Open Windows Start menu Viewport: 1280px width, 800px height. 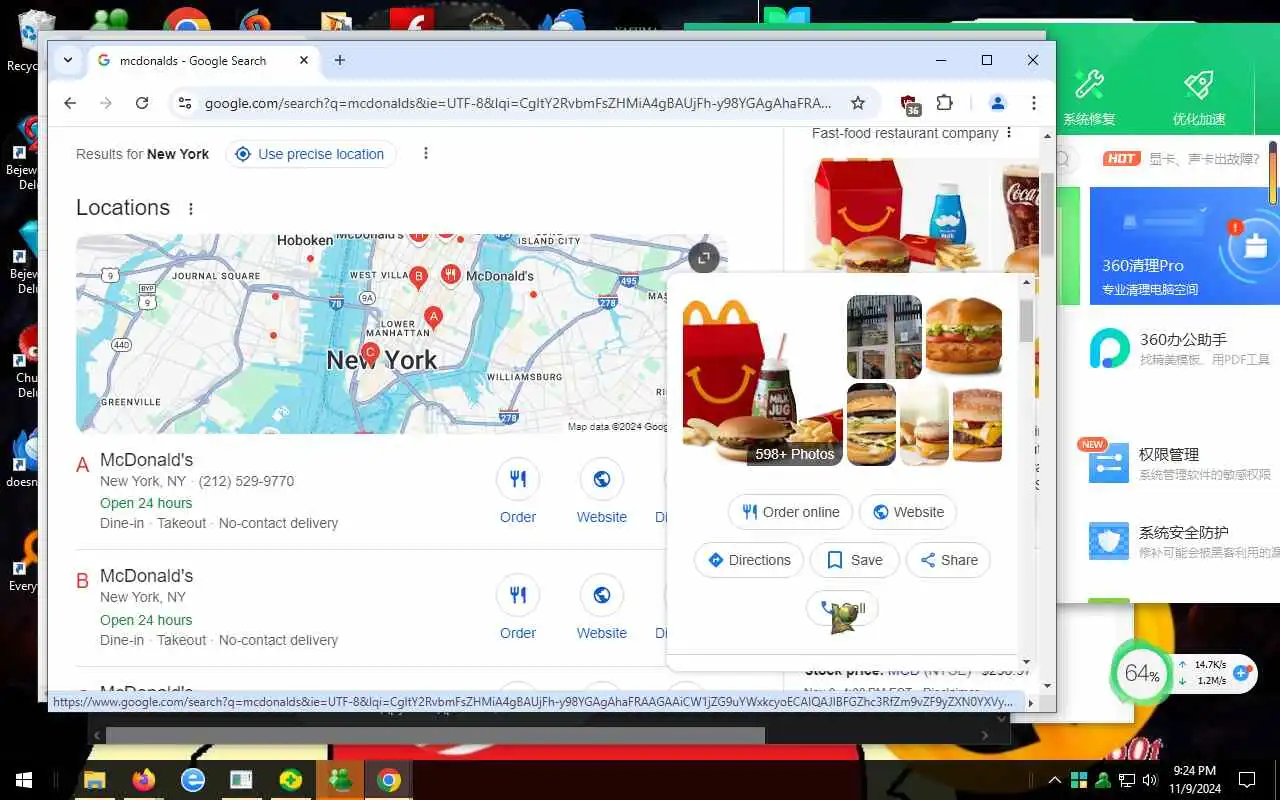23,780
